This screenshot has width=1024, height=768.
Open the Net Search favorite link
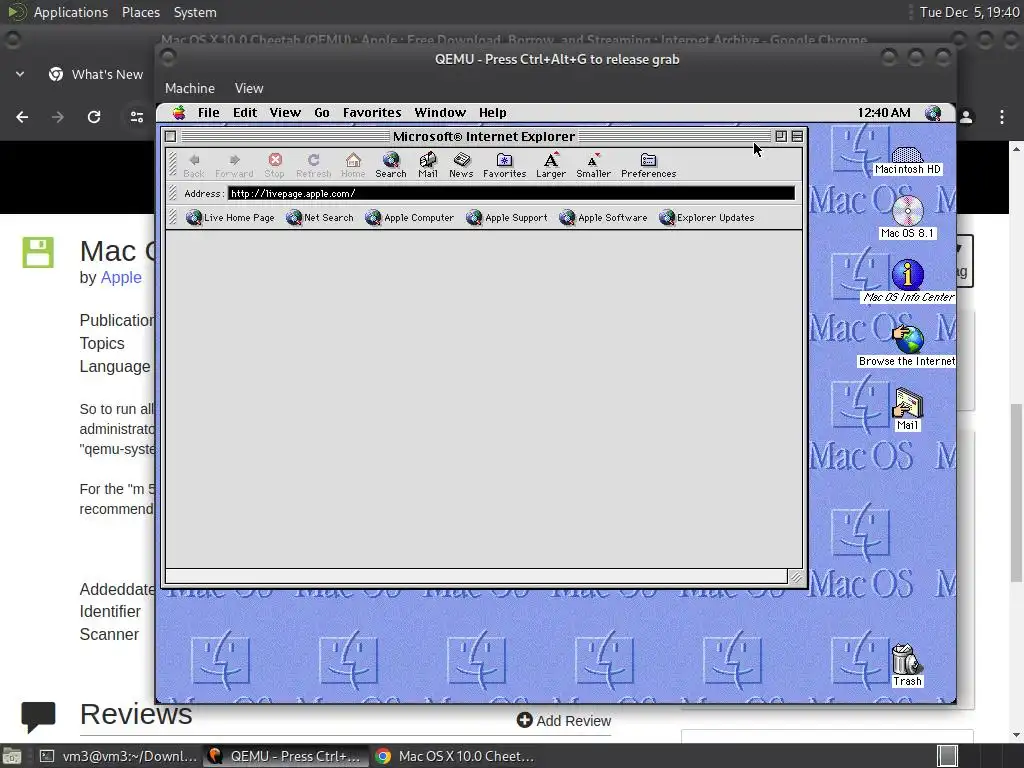[x=319, y=217]
